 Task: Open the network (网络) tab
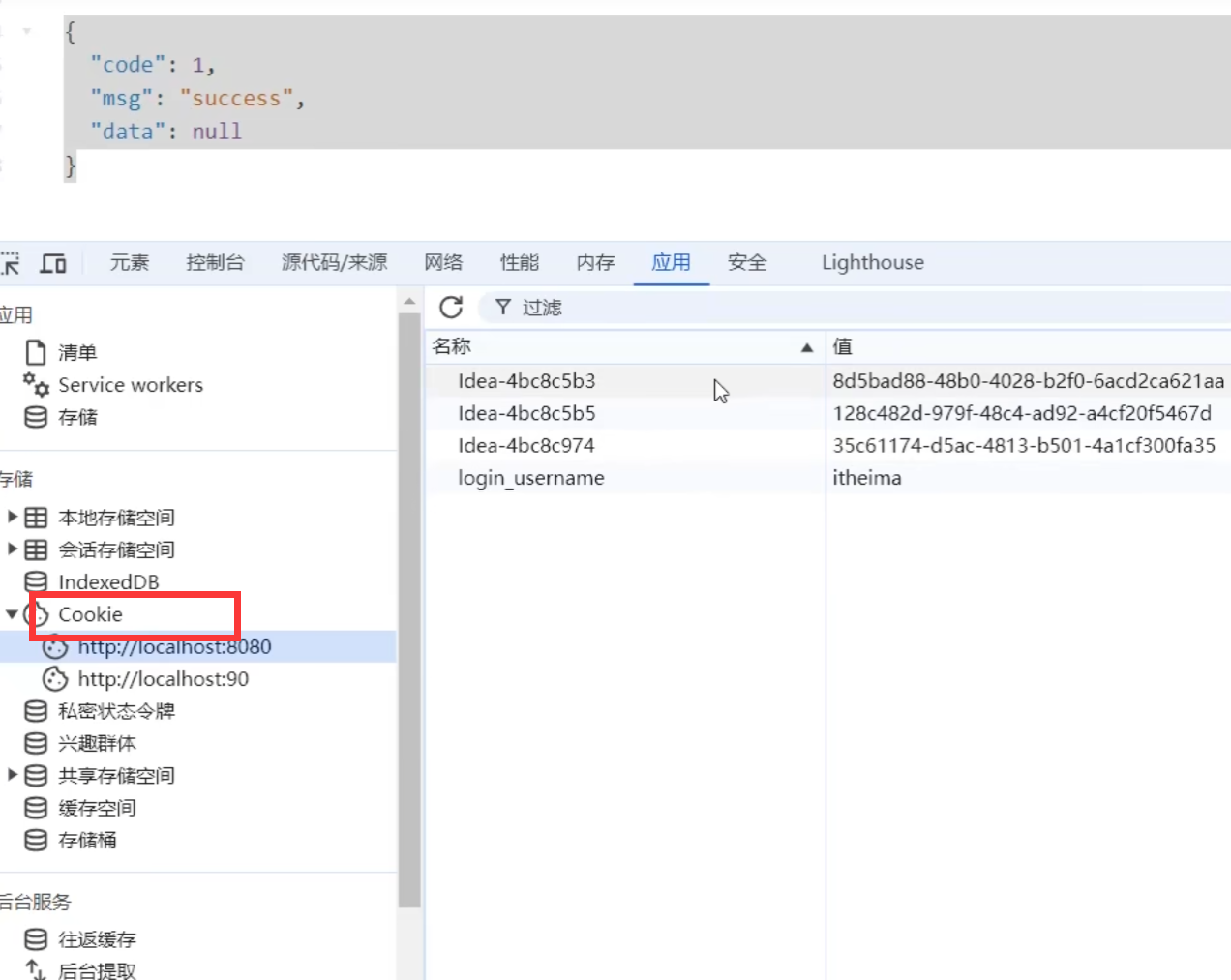443,263
